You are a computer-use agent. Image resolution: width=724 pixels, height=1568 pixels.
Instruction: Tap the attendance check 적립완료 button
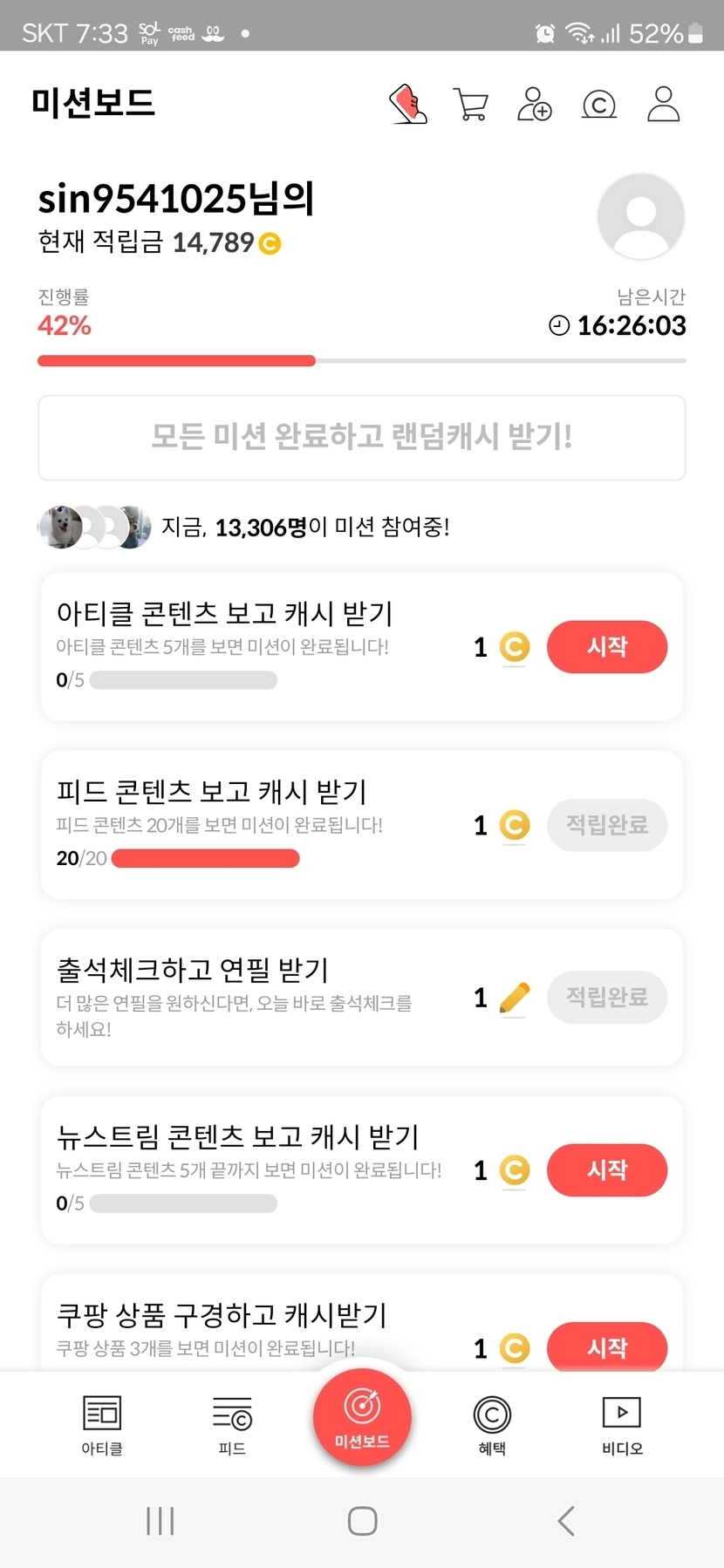607,997
